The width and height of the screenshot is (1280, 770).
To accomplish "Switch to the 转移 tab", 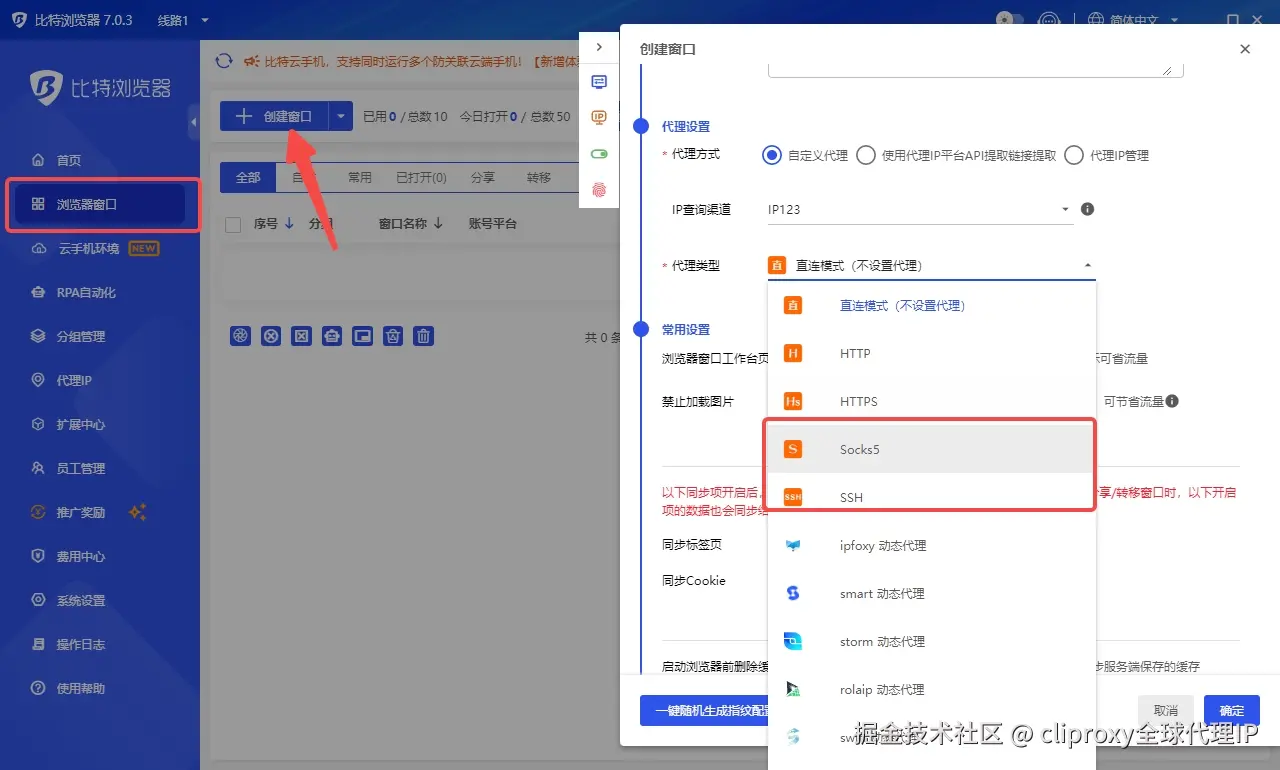I will coord(538,177).
